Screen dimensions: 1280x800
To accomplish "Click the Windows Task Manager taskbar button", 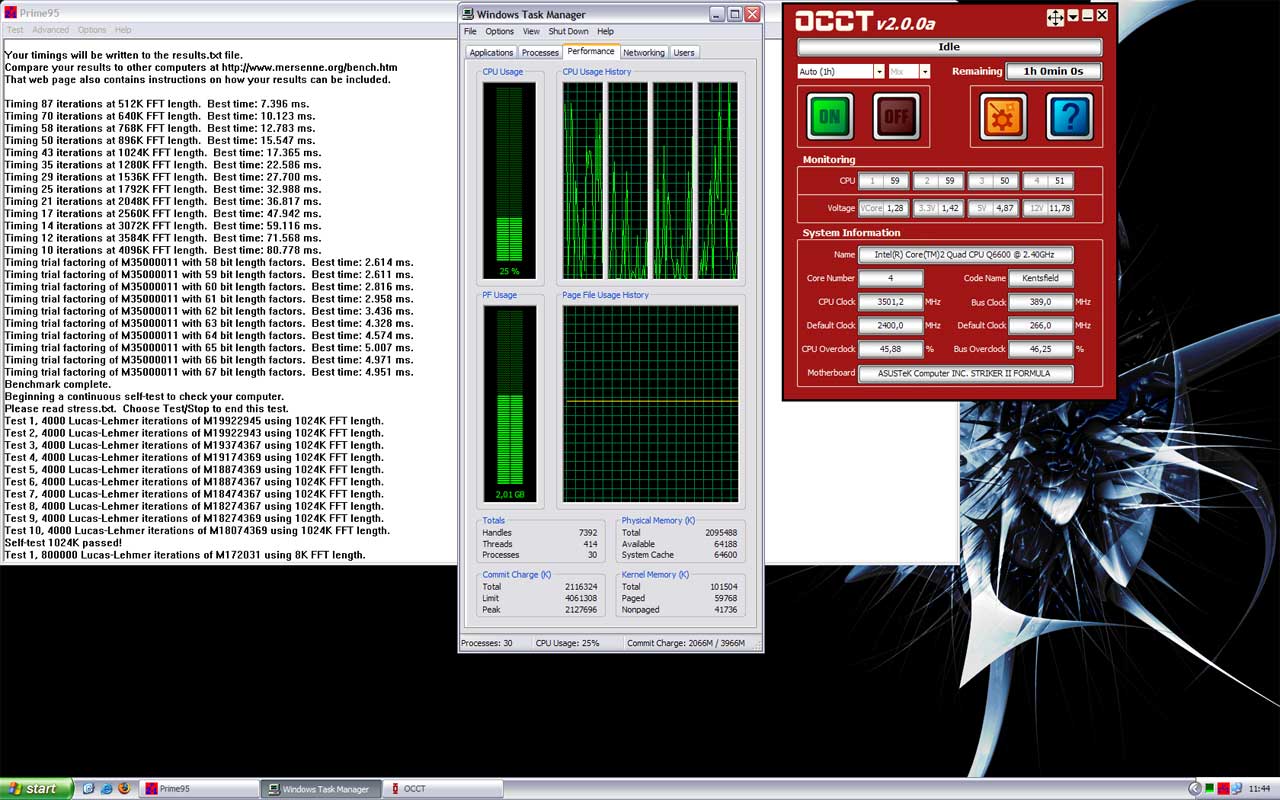I will click(320, 788).
